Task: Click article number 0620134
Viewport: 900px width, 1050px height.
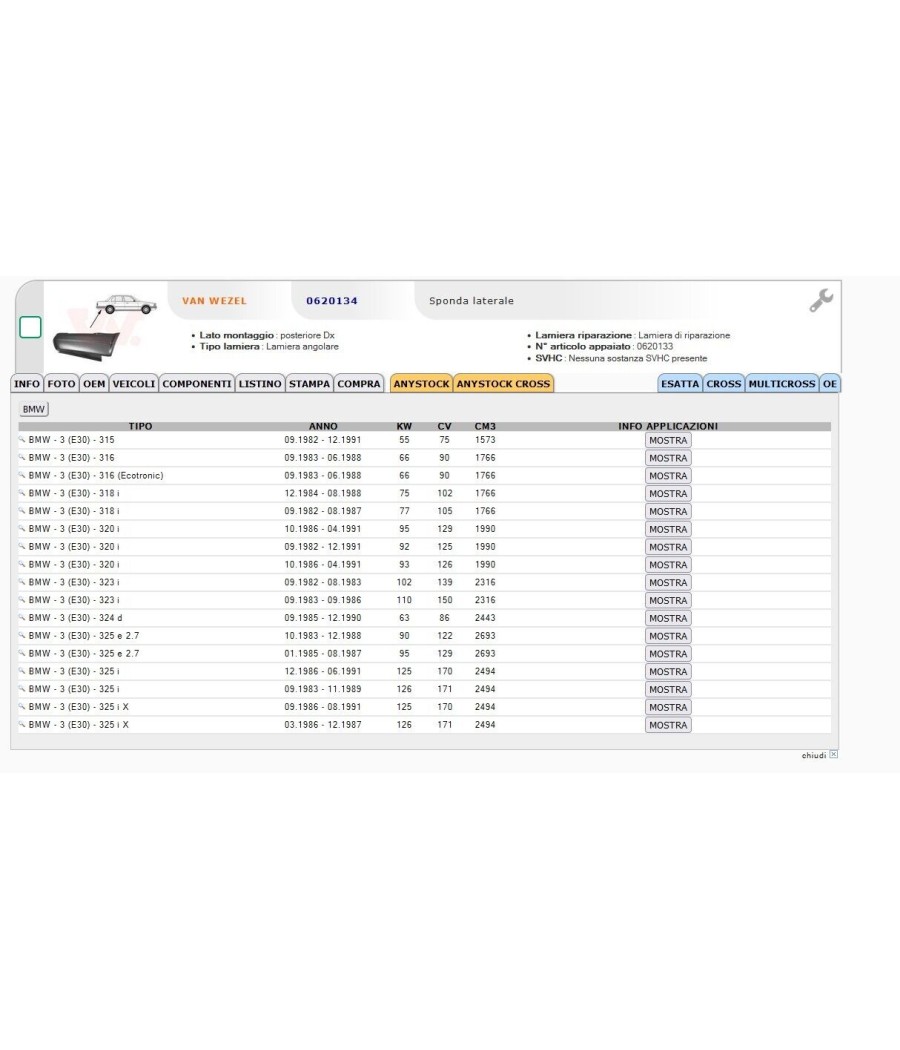Action: [332, 301]
